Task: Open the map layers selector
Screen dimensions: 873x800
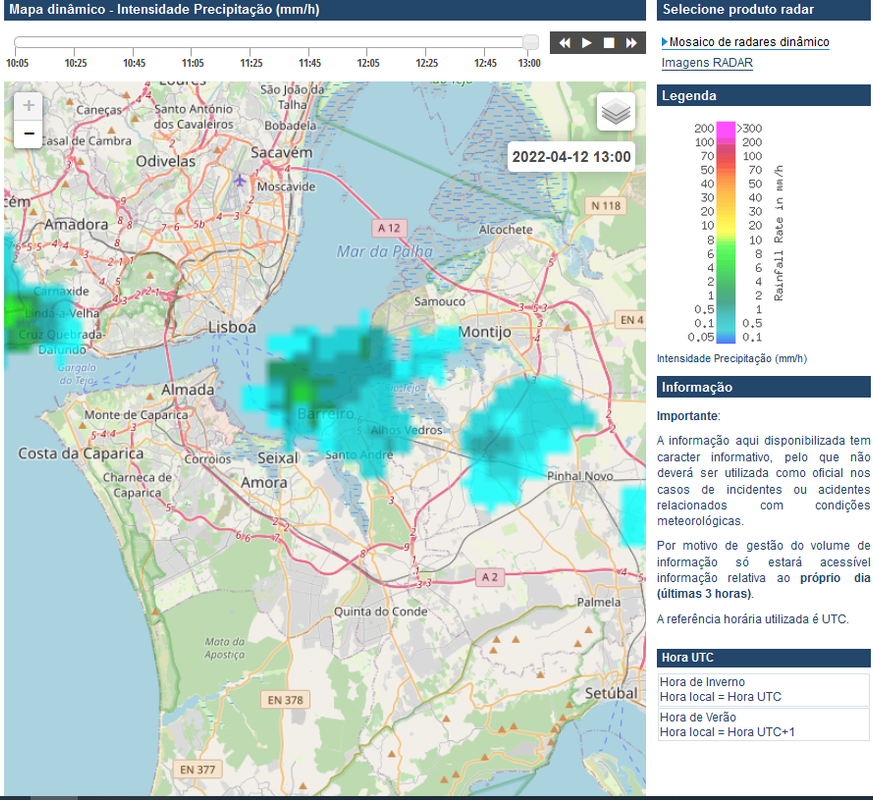Action: click(x=616, y=112)
